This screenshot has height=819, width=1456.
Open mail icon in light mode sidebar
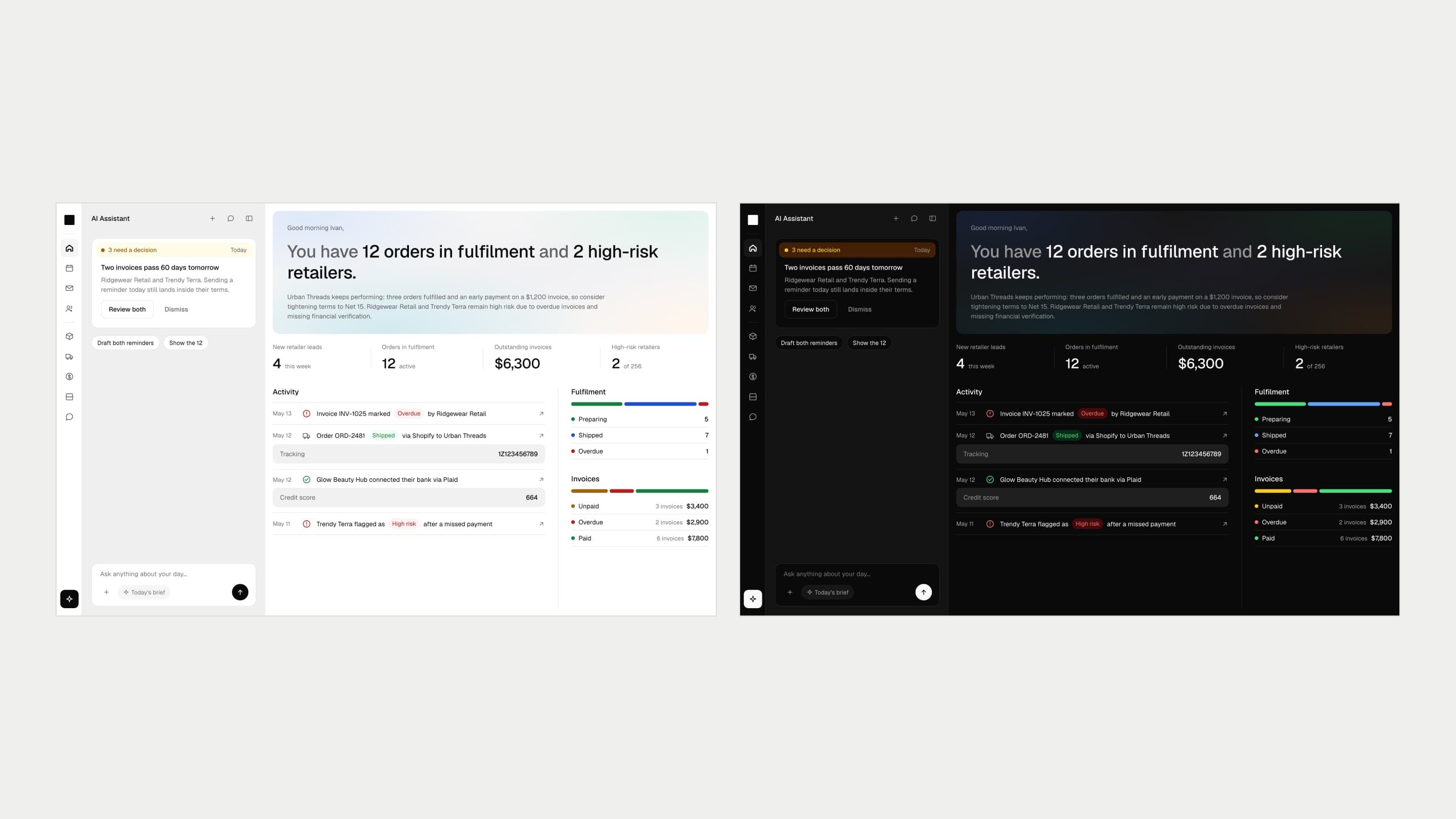coord(70,288)
